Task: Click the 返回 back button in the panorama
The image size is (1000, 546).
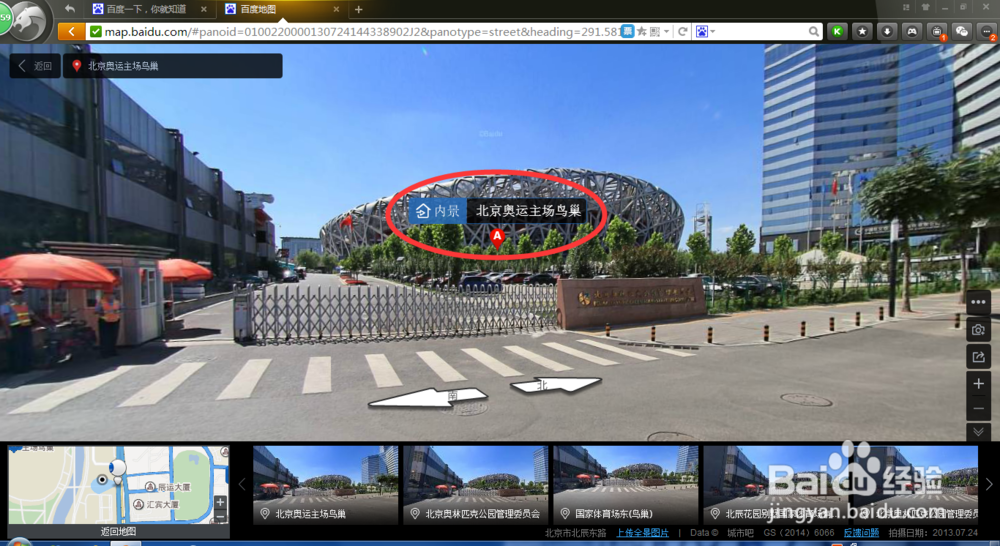Action: tap(35, 66)
